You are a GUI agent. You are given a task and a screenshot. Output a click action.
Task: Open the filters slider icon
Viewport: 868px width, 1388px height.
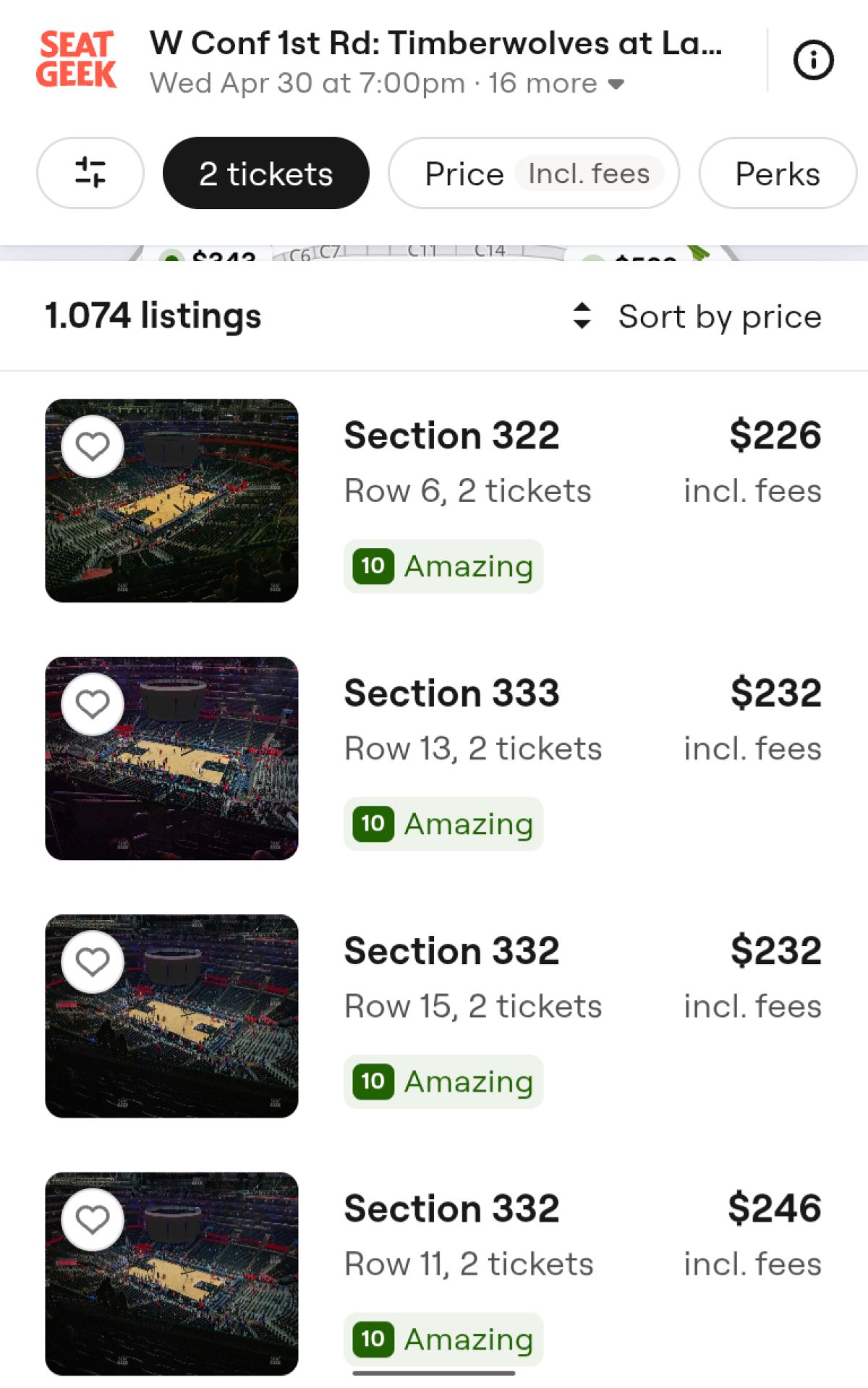click(x=90, y=173)
